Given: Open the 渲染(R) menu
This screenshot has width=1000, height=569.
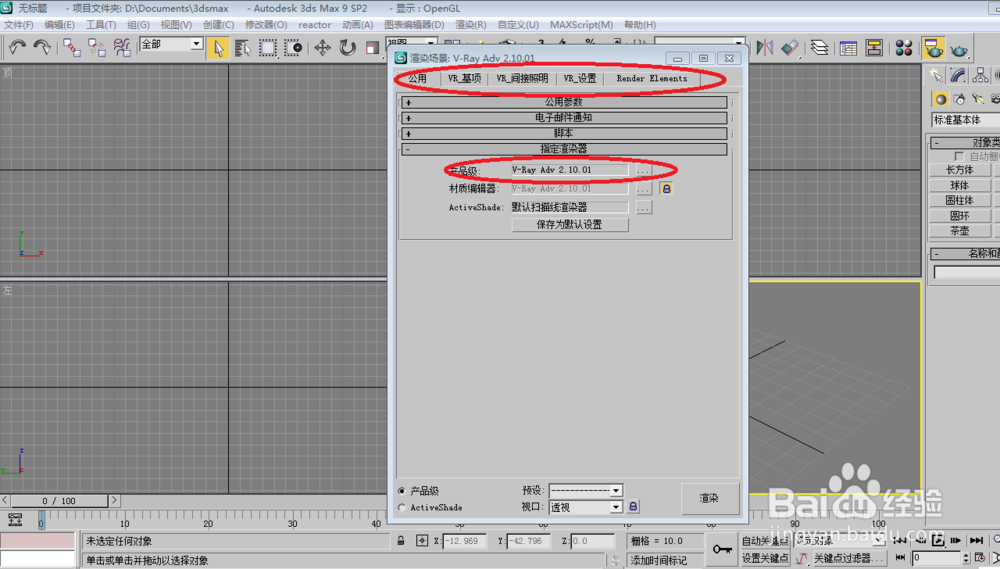Looking at the screenshot, I should click(471, 25).
